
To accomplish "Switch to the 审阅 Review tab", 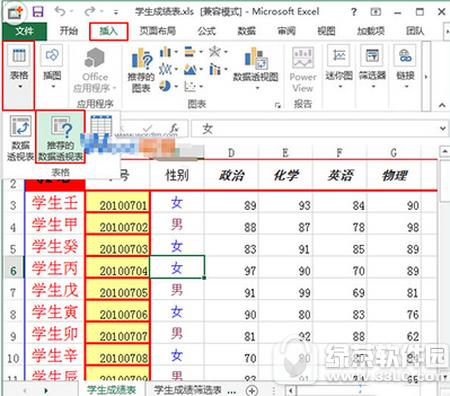I will pos(286,31).
